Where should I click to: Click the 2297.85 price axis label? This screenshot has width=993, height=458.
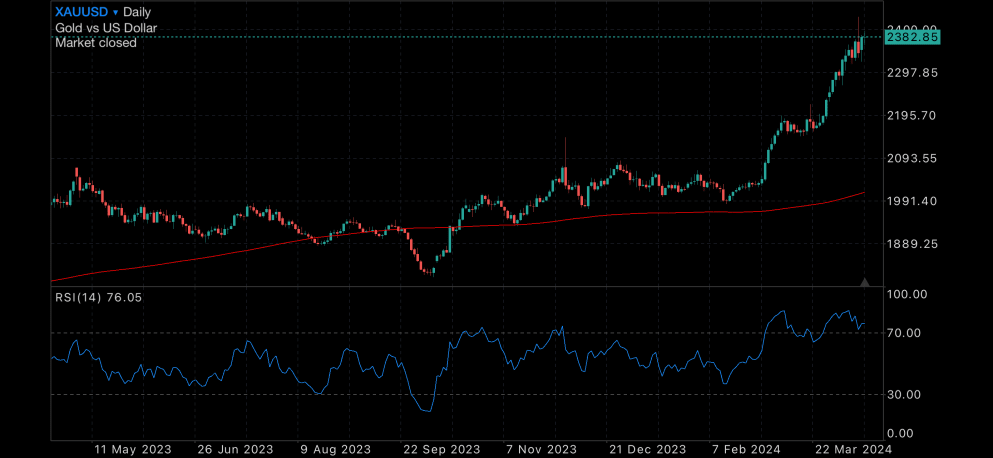913,73
